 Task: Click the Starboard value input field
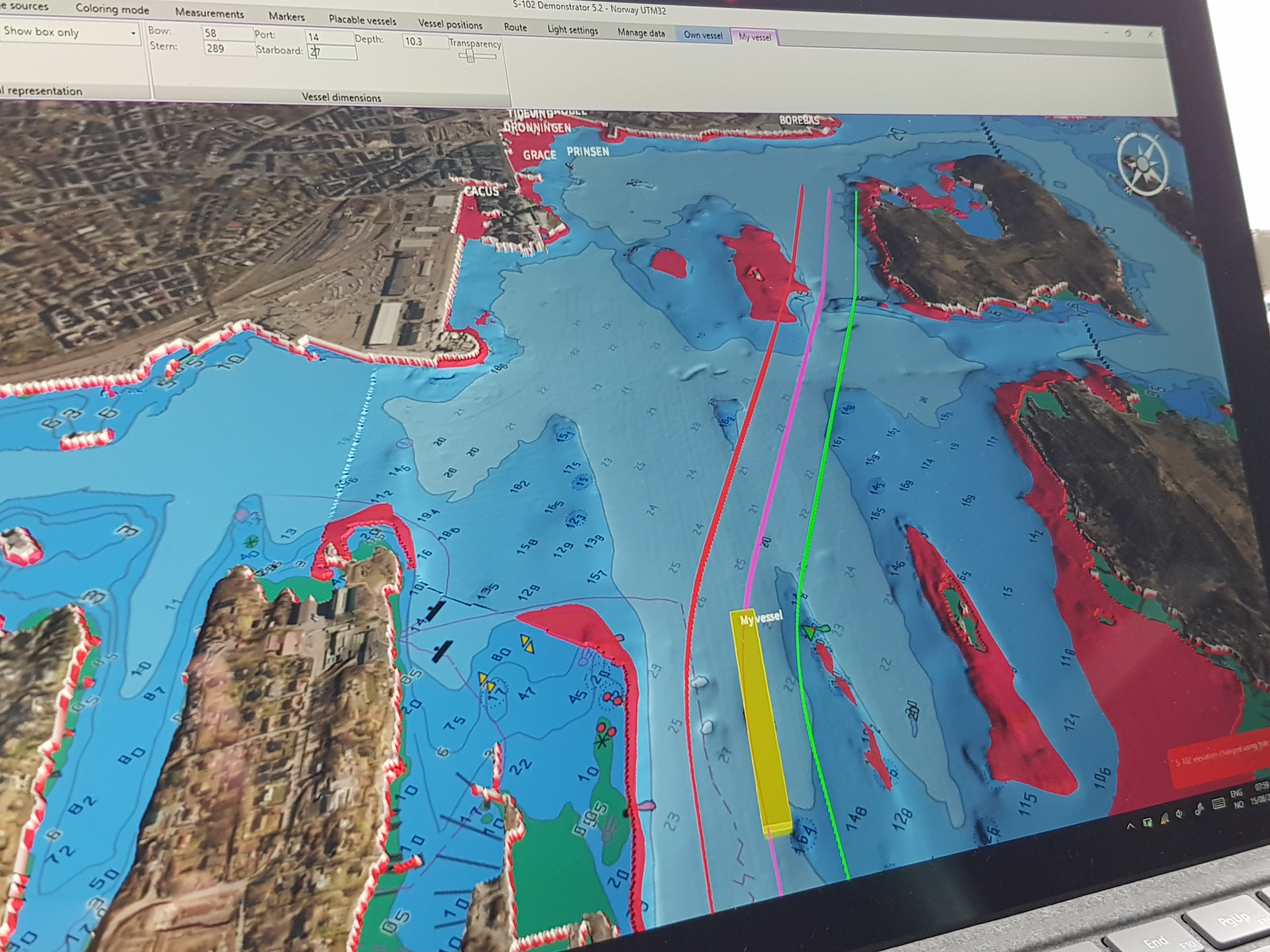tap(332, 53)
